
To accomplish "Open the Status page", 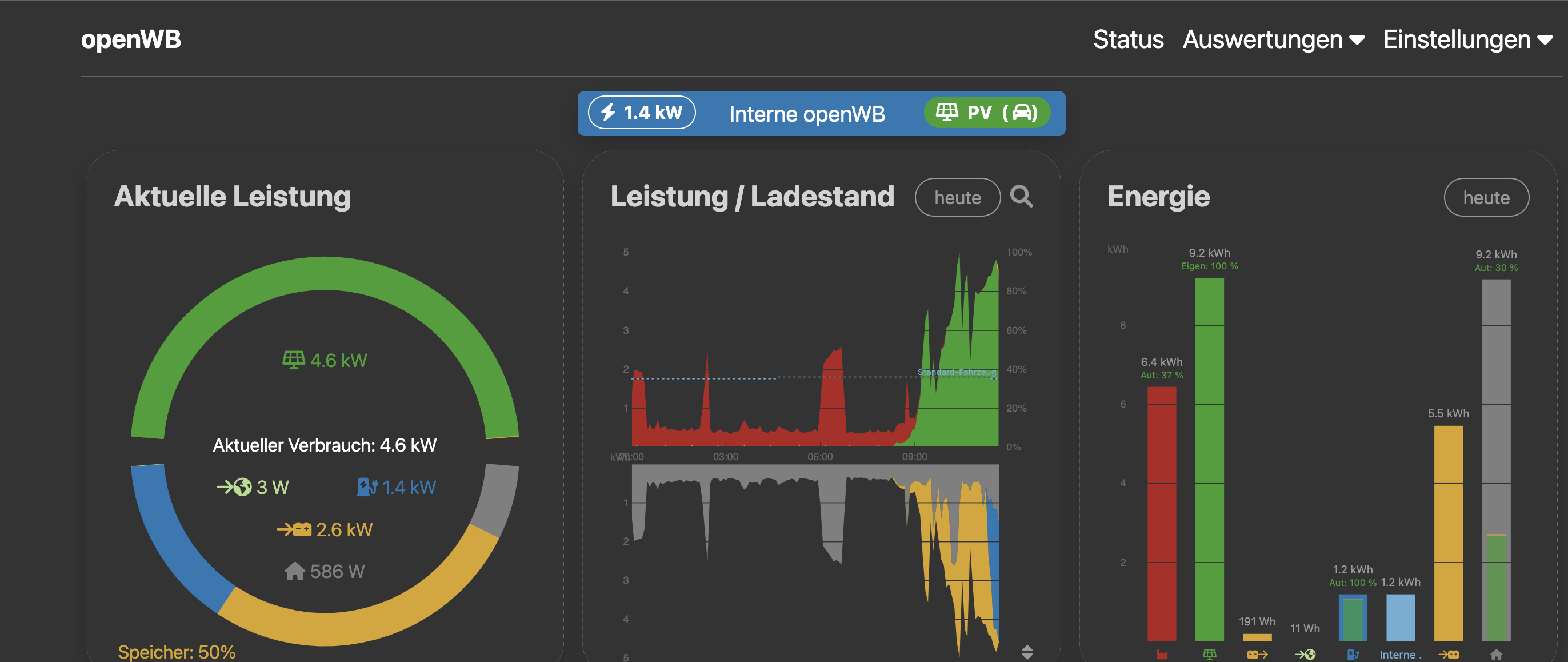I will tap(1128, 39).
